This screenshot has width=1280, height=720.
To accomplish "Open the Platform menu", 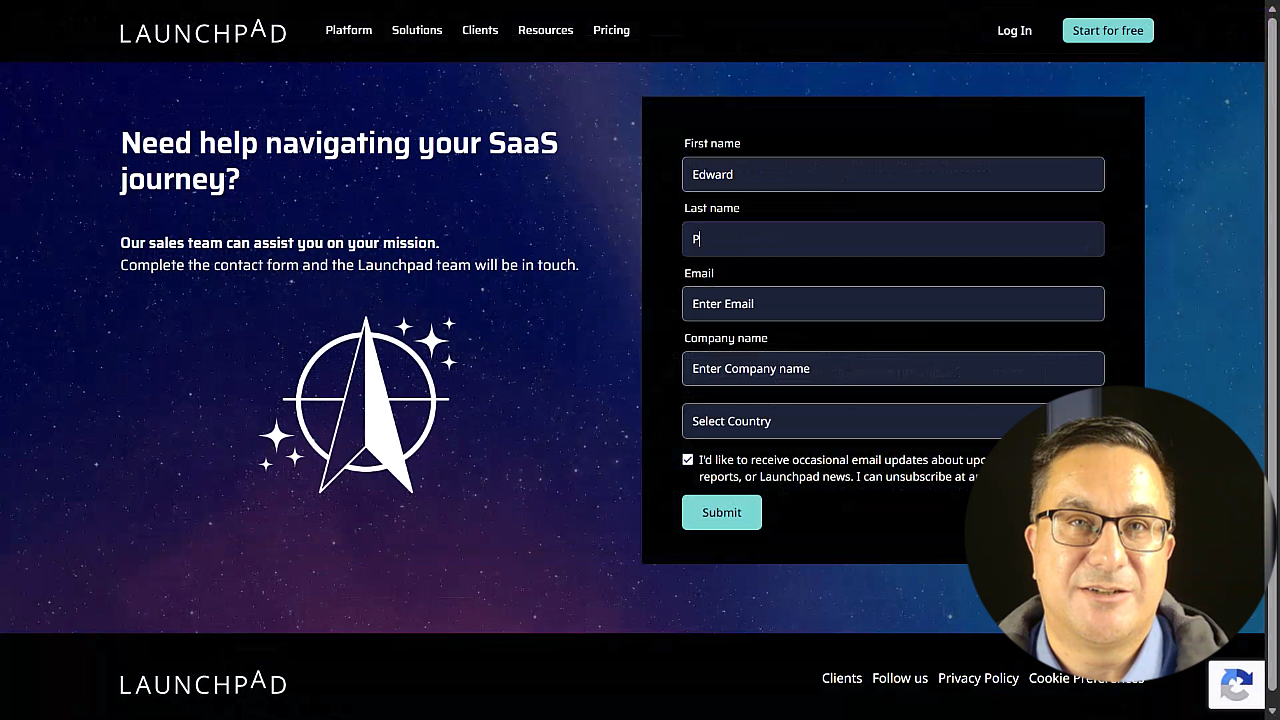I will [348, 30].
